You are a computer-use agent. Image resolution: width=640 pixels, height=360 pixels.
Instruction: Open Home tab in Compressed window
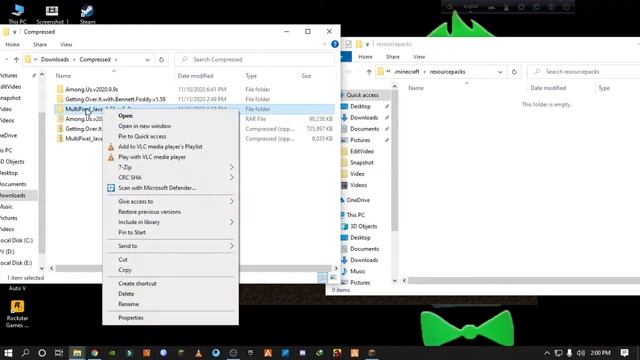tap(12, 44)
